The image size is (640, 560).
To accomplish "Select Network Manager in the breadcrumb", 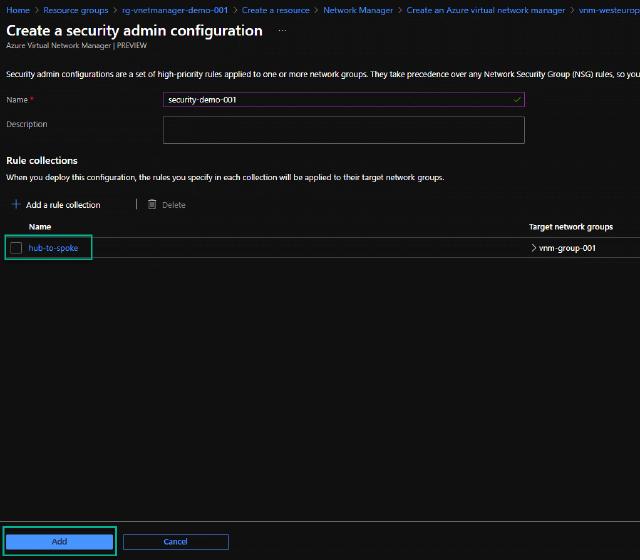I will pos(358,10).
